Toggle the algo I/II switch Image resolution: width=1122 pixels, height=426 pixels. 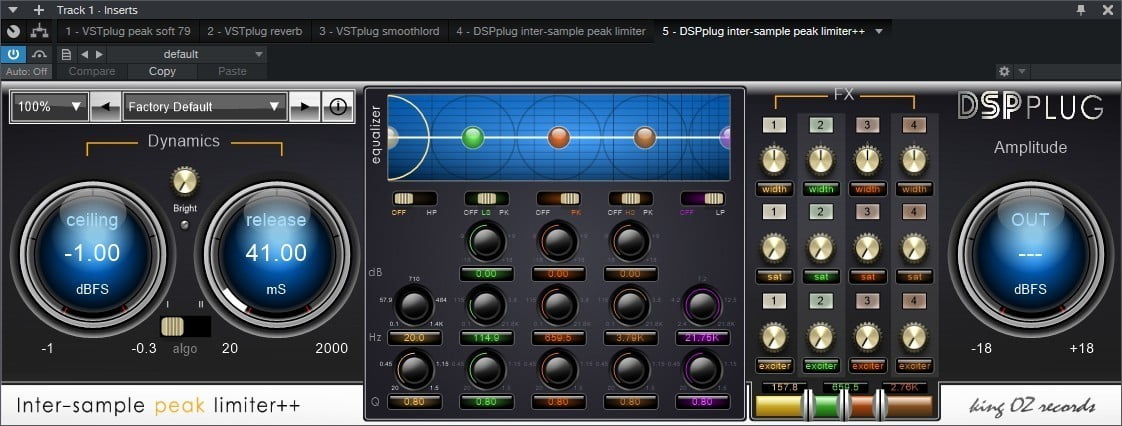(185, 326)
